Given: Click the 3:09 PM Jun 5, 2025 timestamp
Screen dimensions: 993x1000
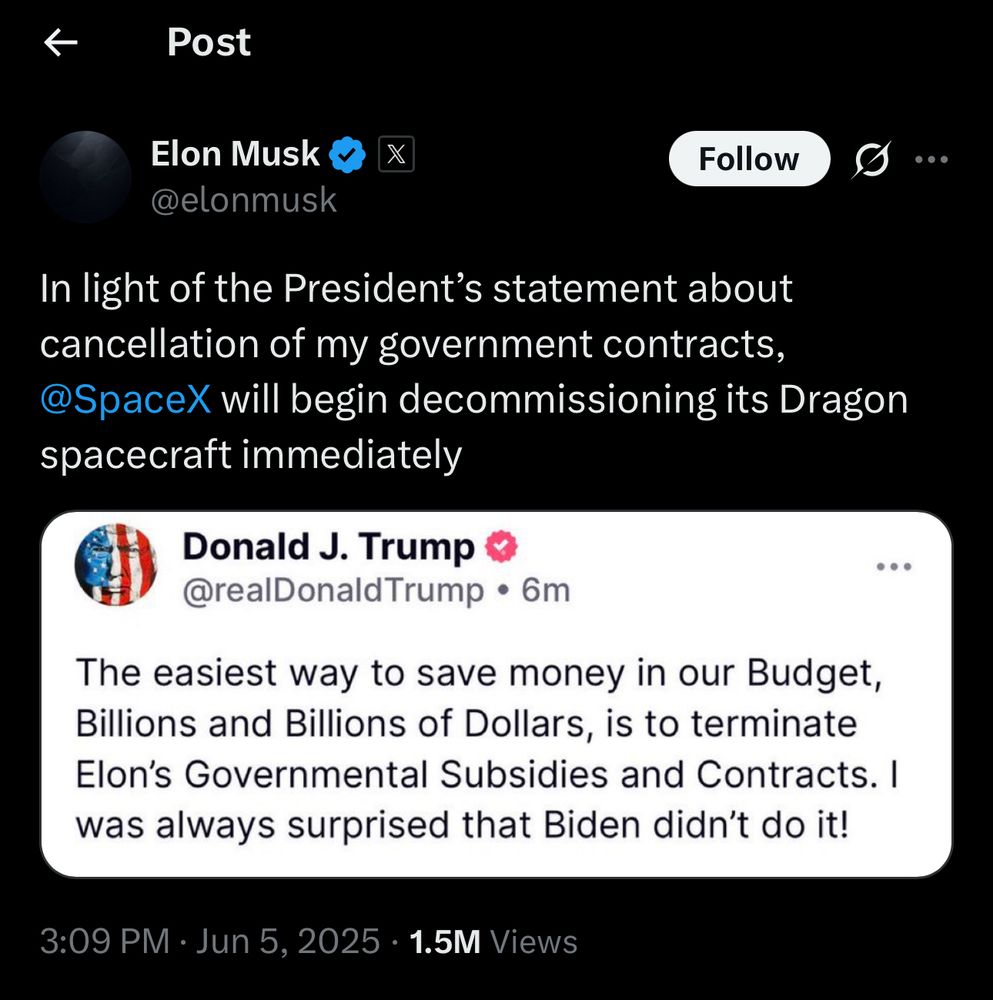Looking at the screenshot, I should click(210, 941).
